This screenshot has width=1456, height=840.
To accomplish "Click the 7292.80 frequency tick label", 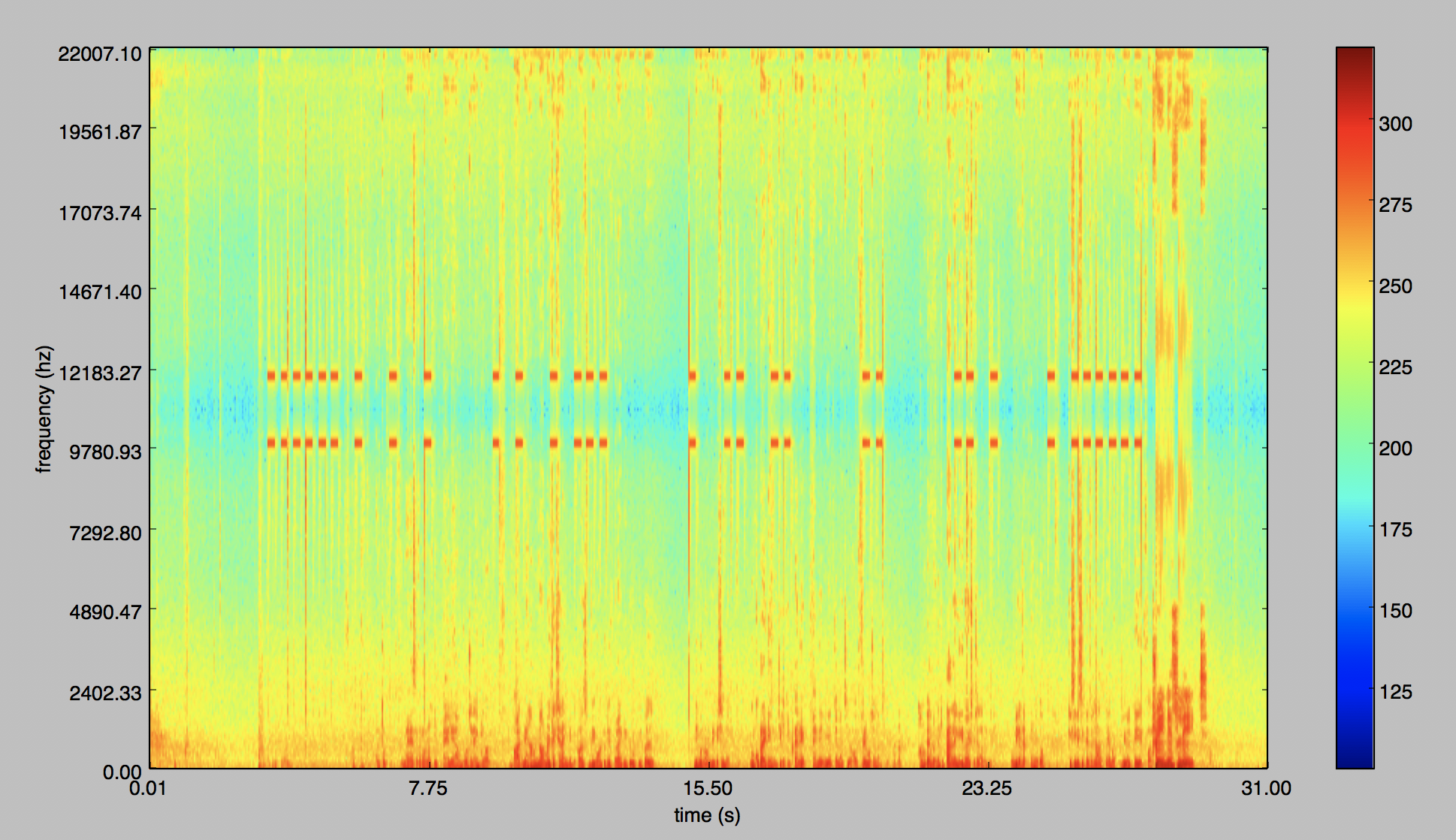I will click(x=104, y=533).
